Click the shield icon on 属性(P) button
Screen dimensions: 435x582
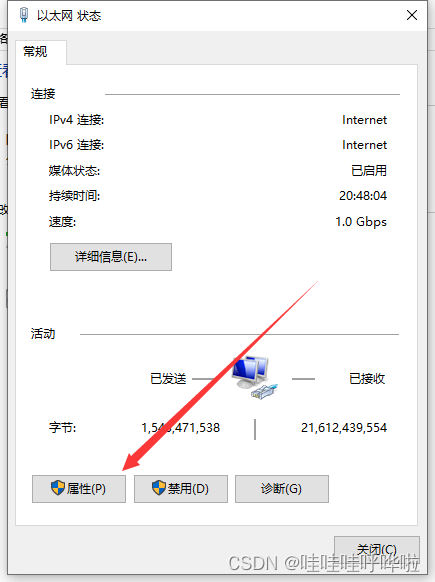coord(58,488)
